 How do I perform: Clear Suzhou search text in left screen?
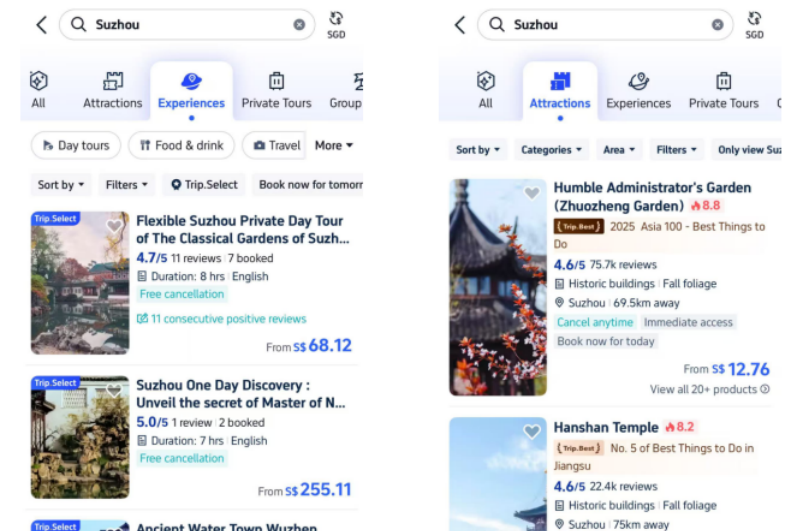point(299,24)
